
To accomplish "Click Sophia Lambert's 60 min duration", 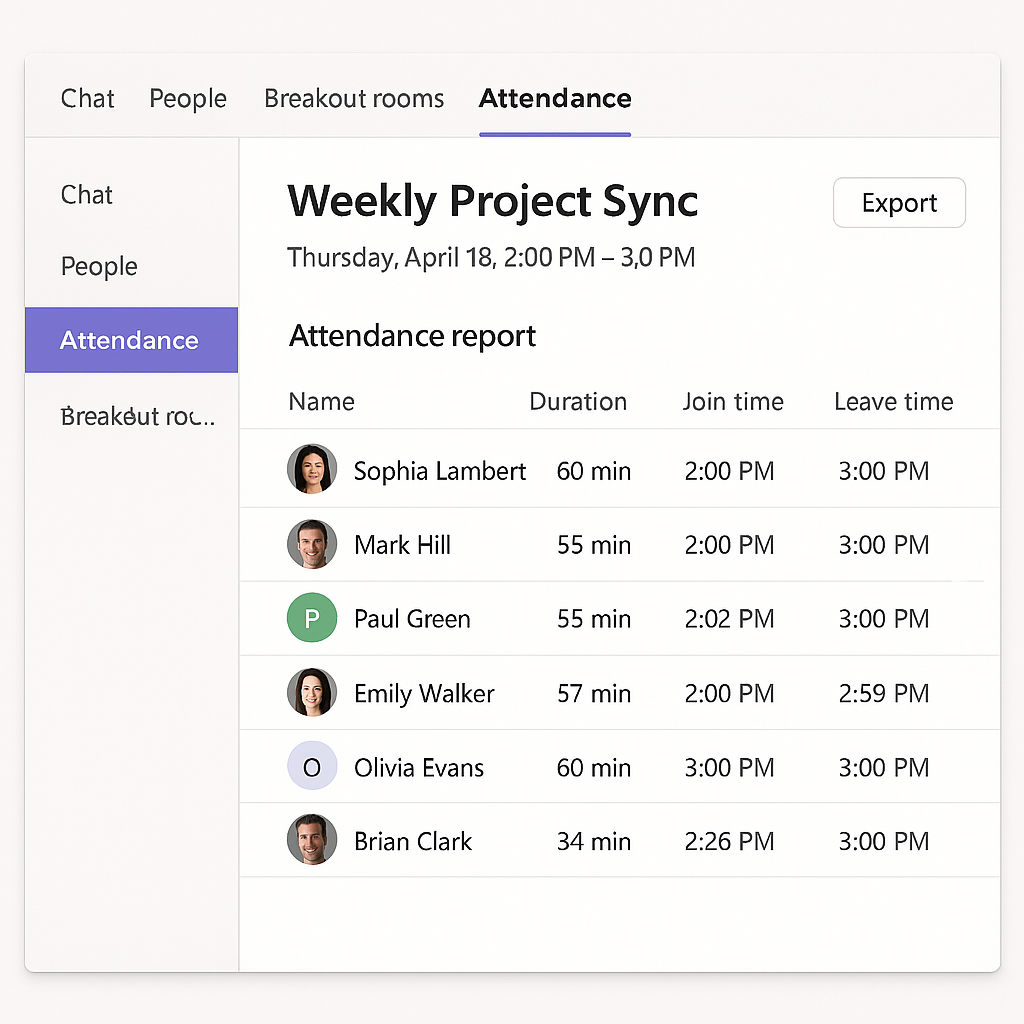I will [594, 471].
